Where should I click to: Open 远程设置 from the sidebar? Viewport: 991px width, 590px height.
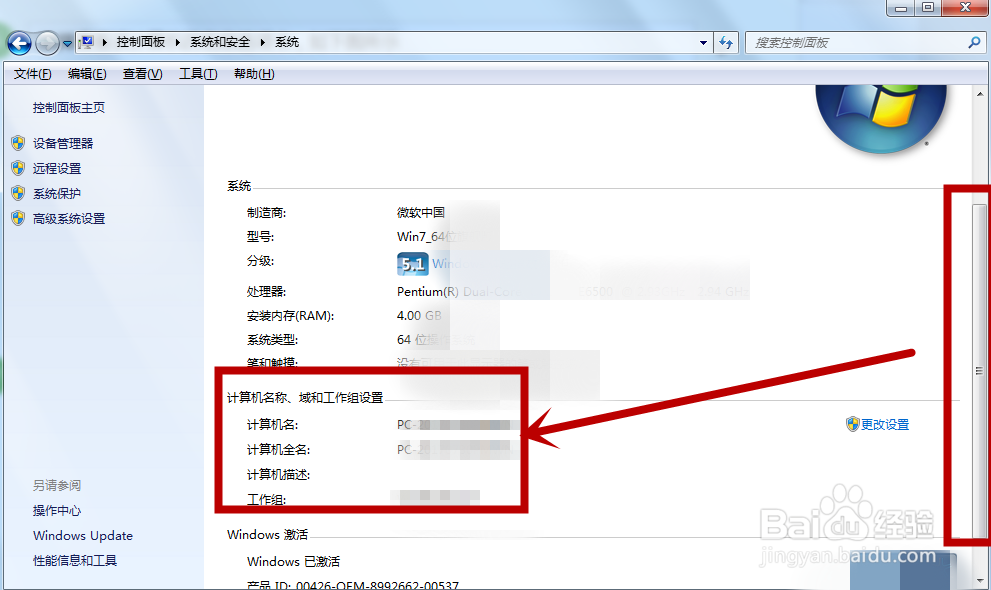57,169
